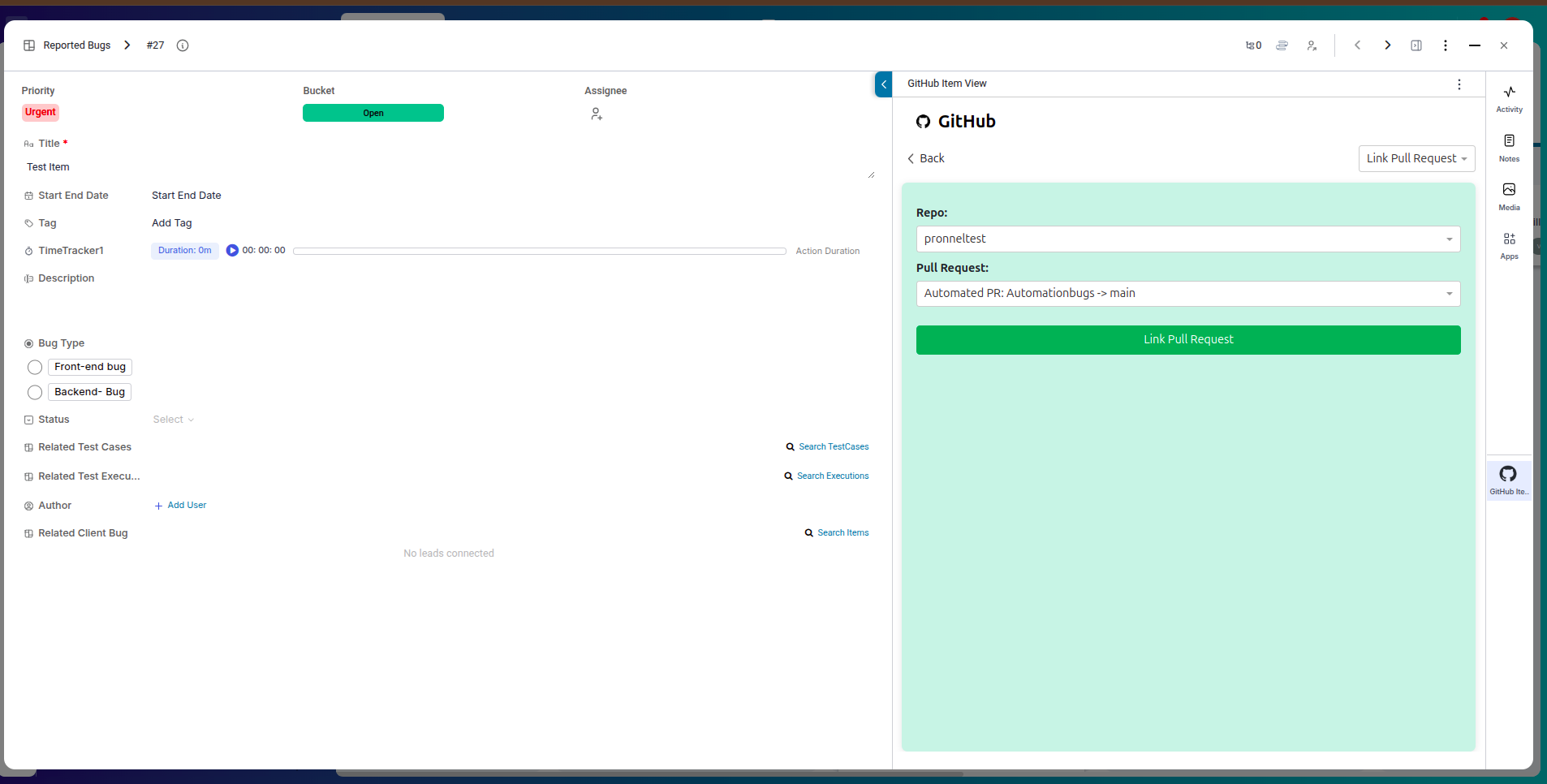Close the item dialog with X

[x=1504, y=45]
